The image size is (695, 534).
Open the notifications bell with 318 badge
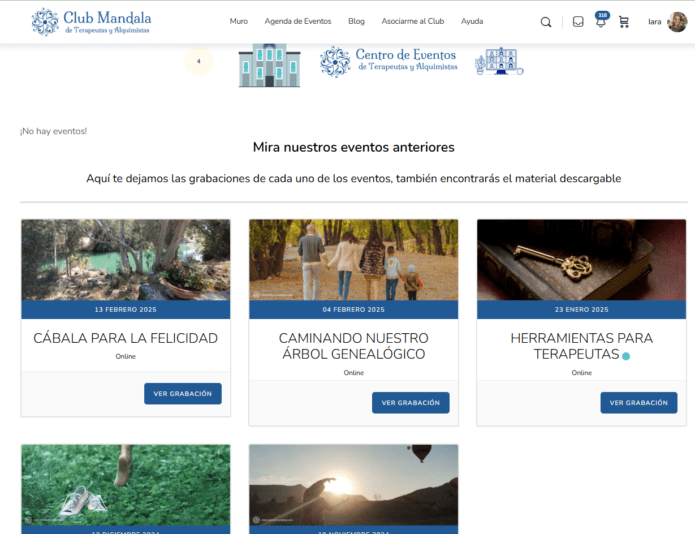[601, 20]
